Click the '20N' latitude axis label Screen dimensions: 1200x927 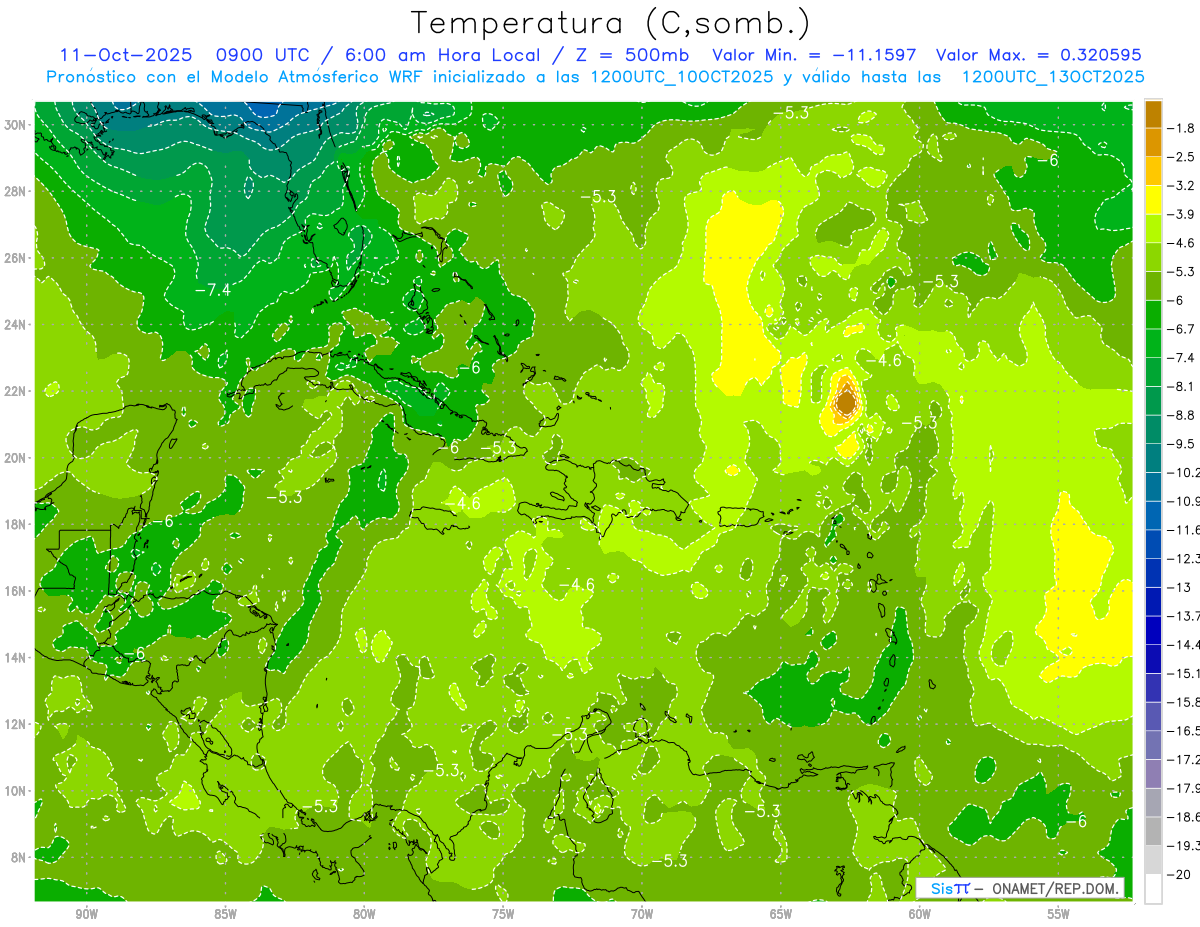[15, 458]
